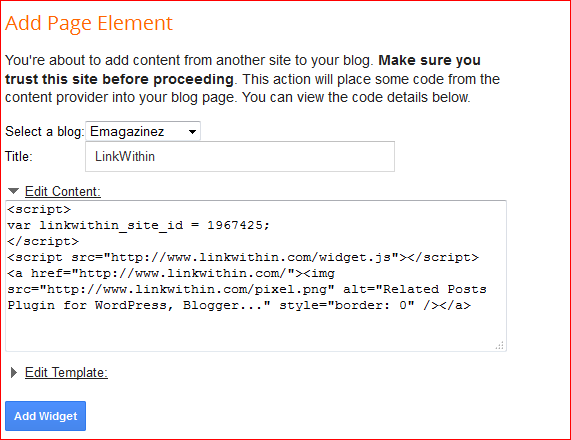Click the opening <script> line in the code

[x=39, y=209]
